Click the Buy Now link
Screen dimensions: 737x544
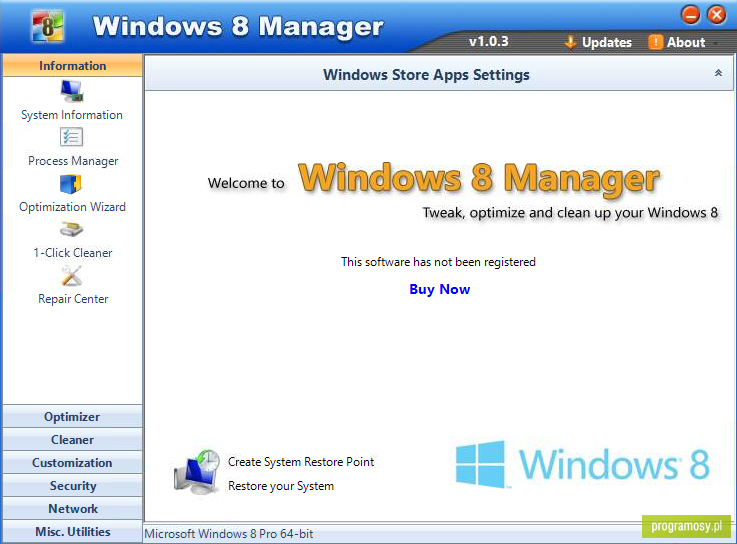click(439, 289)
